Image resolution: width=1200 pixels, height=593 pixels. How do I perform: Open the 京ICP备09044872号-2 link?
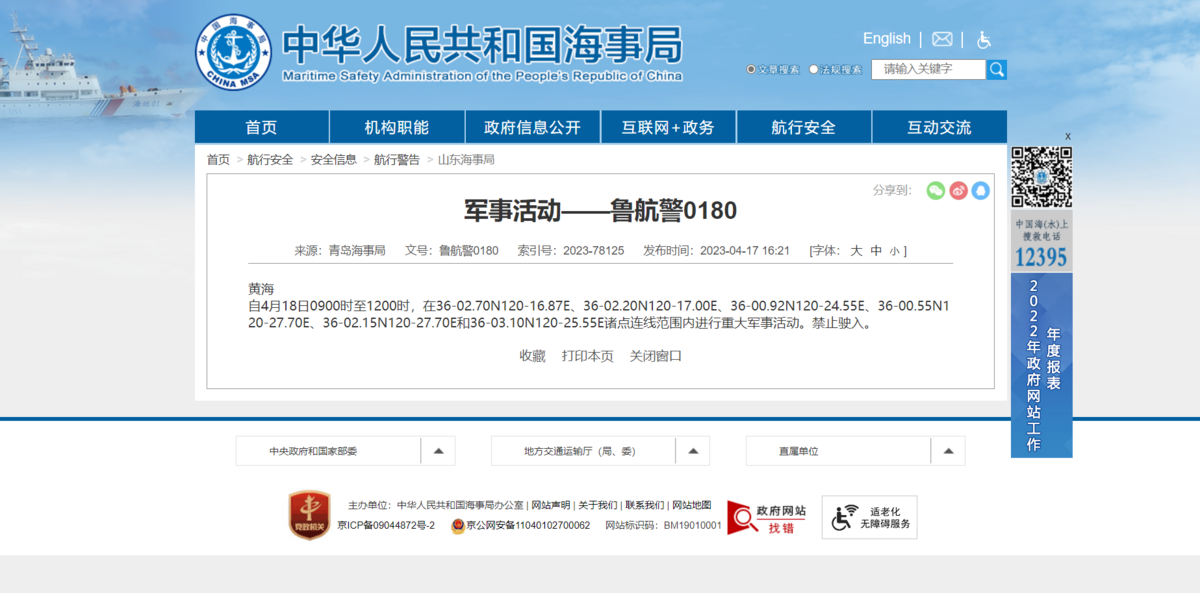tap(386, 525)
